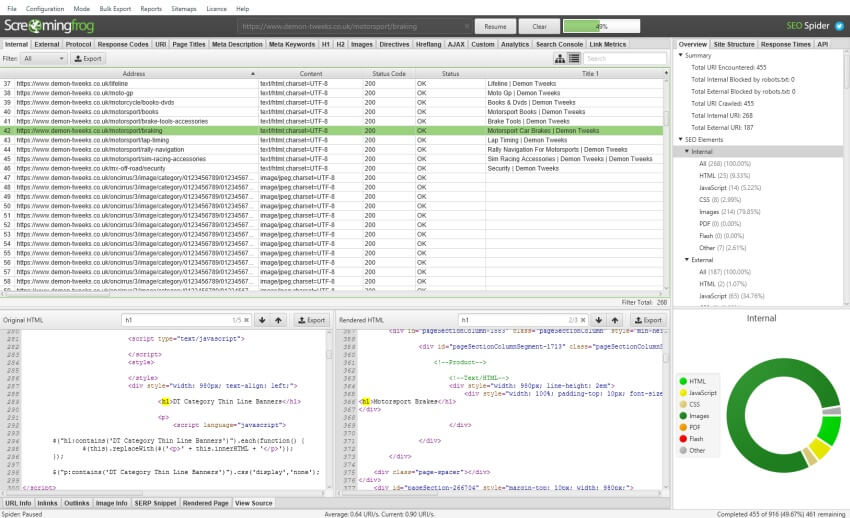
Task: Click the Original HTML h1 search box
Action: 186,320
